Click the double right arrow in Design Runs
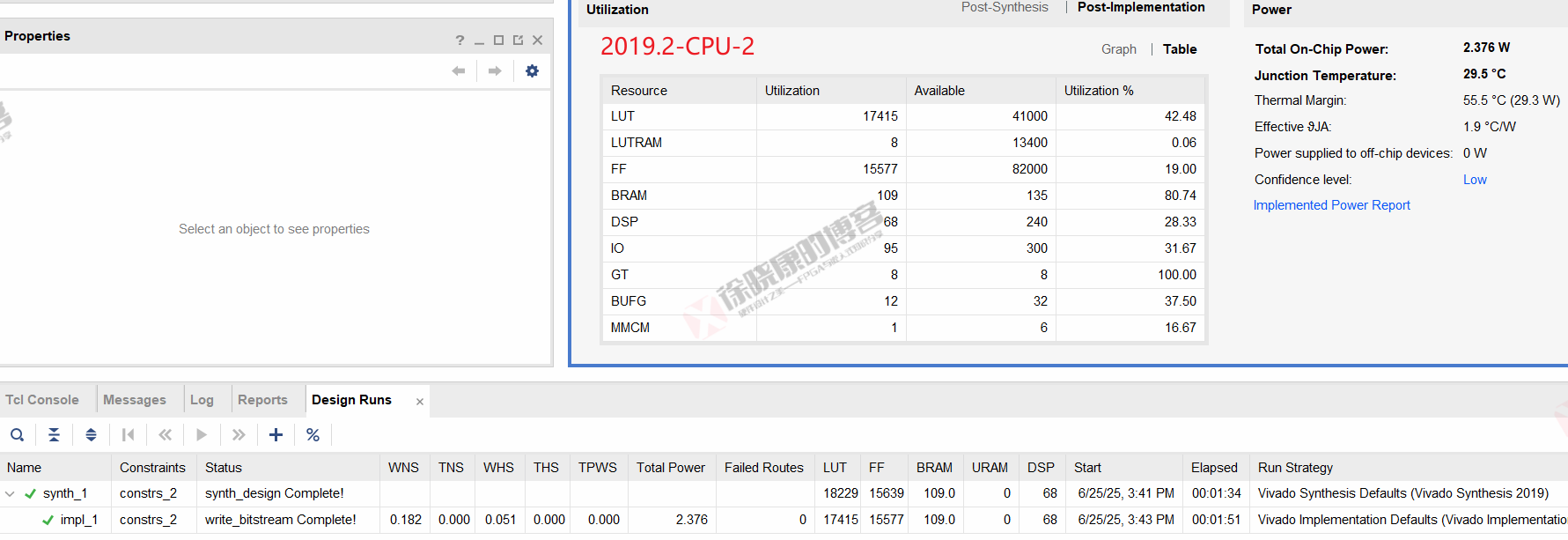 click(239, 435)
